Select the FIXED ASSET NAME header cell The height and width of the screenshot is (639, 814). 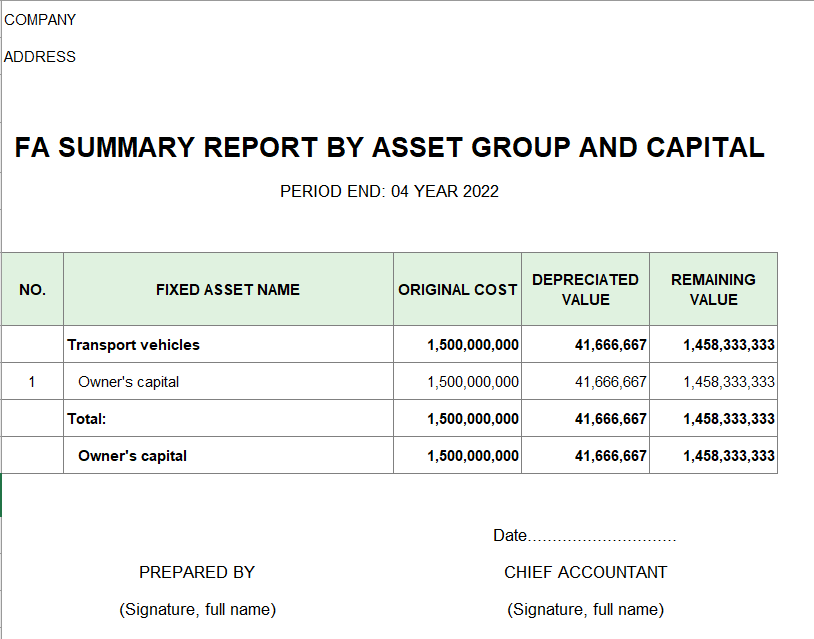tap(228, 289)
